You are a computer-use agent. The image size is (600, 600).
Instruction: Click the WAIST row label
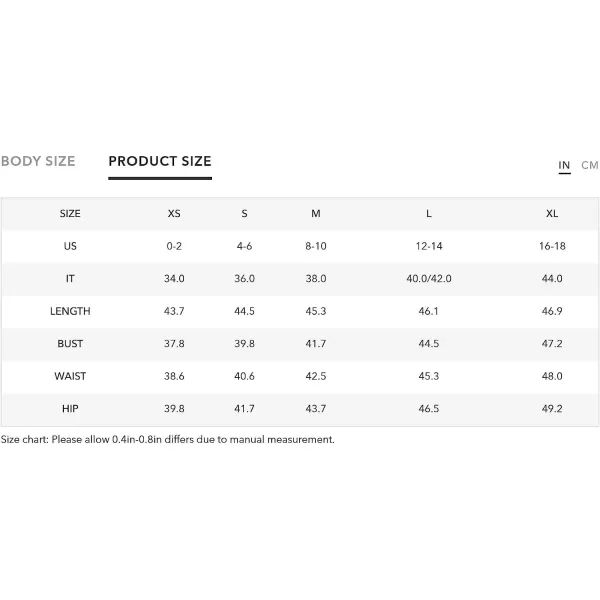tap(70, 376)
